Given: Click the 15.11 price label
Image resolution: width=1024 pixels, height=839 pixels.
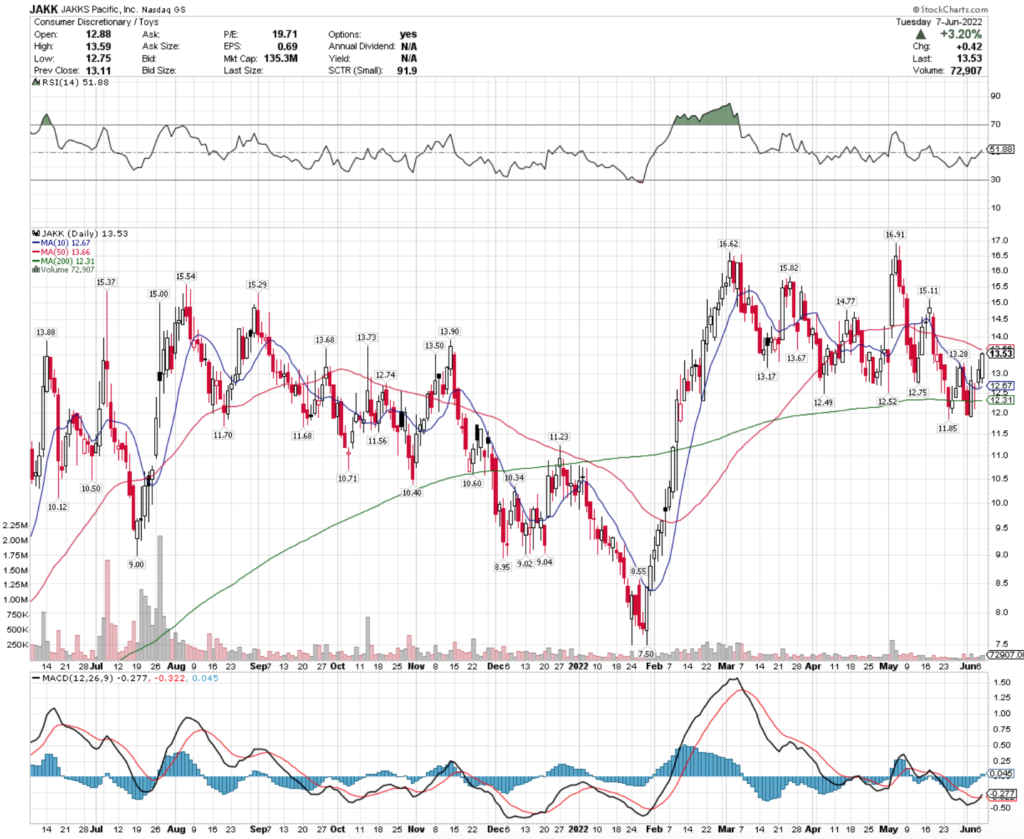Looking at the screenshot, I should pos(929,291).
